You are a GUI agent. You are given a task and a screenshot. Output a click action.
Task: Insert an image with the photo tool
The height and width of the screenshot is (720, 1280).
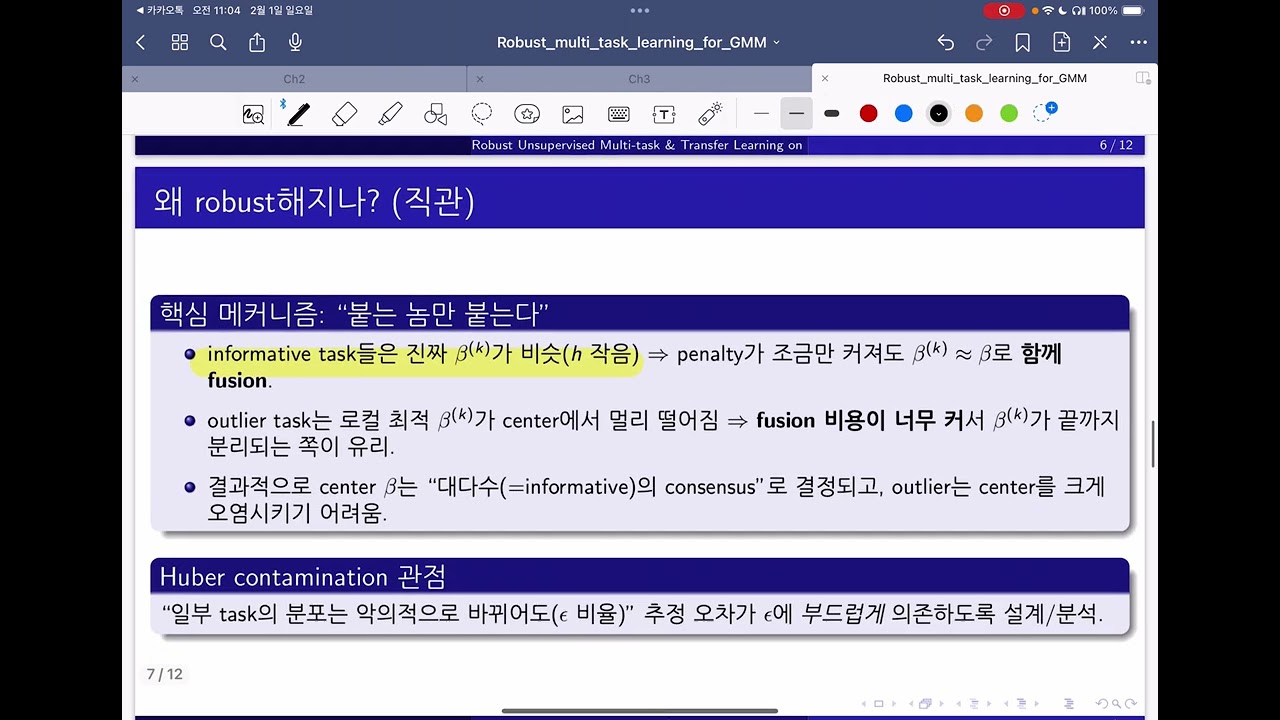(573, 114)
